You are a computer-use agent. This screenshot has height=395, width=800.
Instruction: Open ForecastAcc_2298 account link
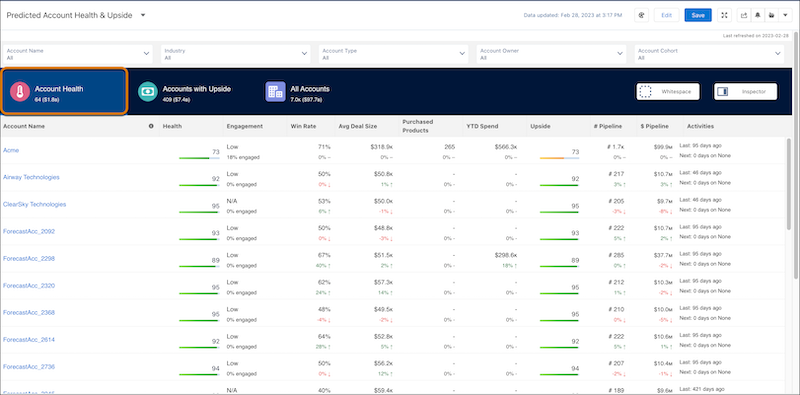click(x=29, y=258)
